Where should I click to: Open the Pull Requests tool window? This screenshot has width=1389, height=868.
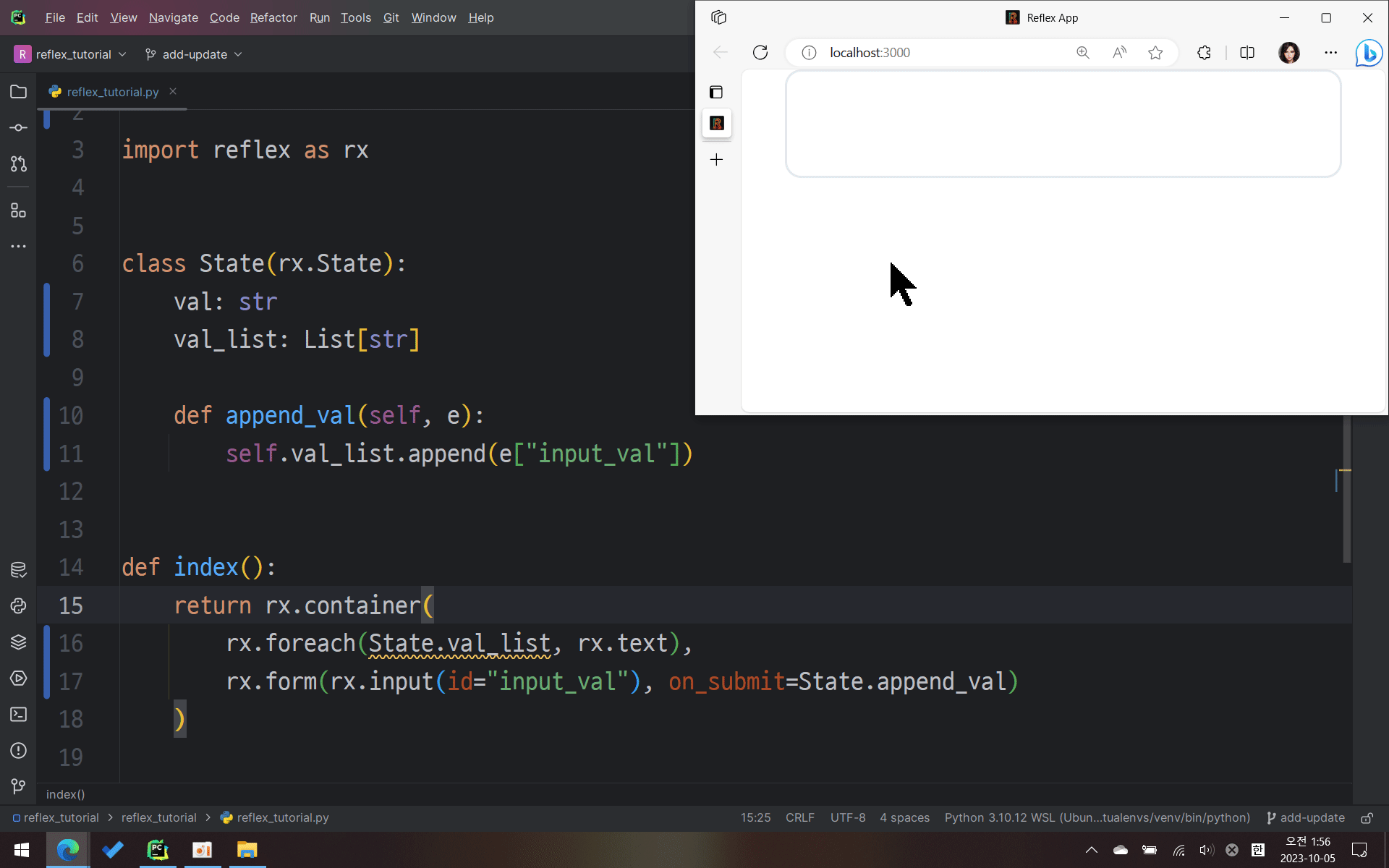point(19,164)
